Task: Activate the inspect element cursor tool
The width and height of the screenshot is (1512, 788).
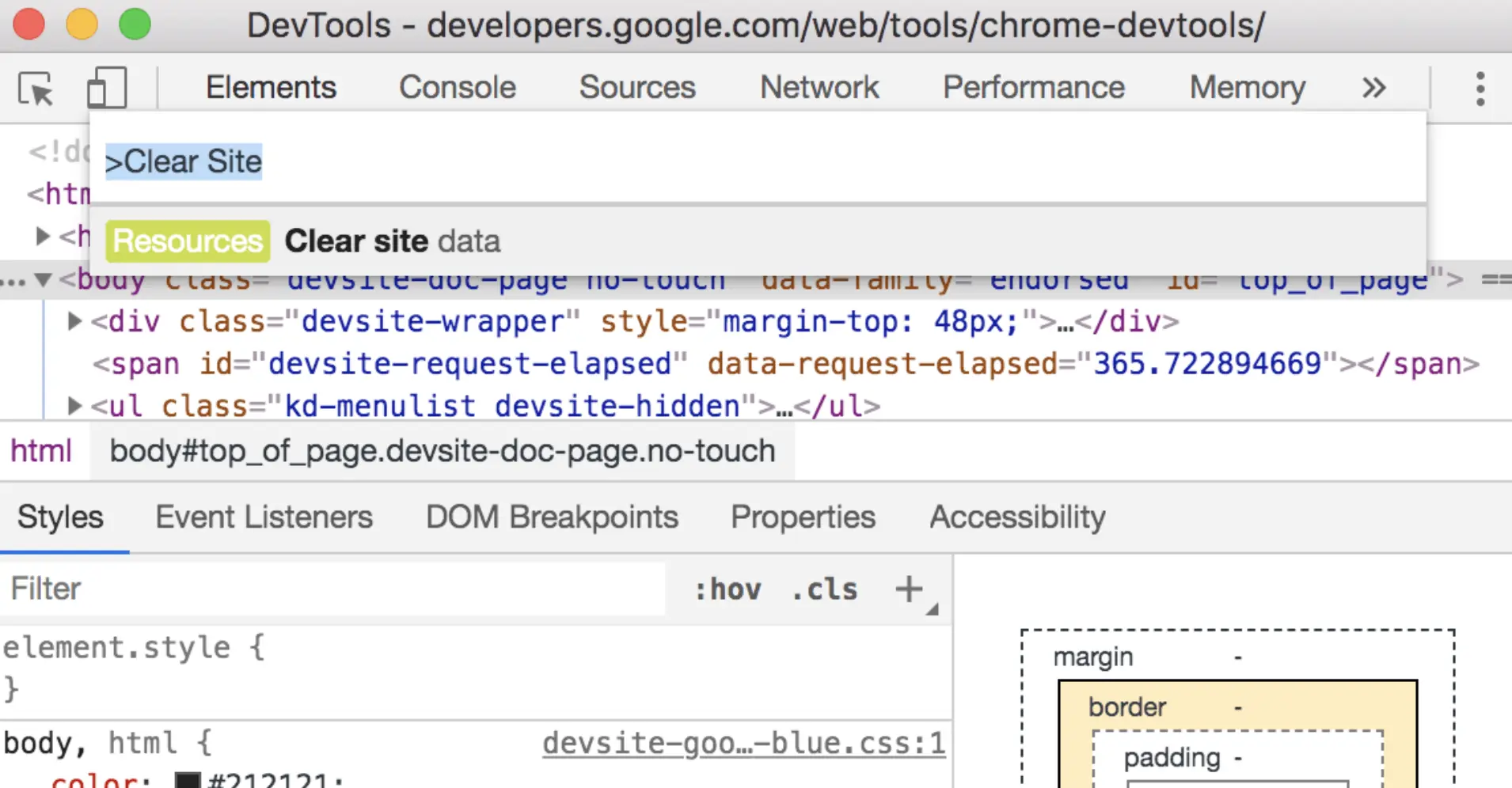Action: coord(36,88)
